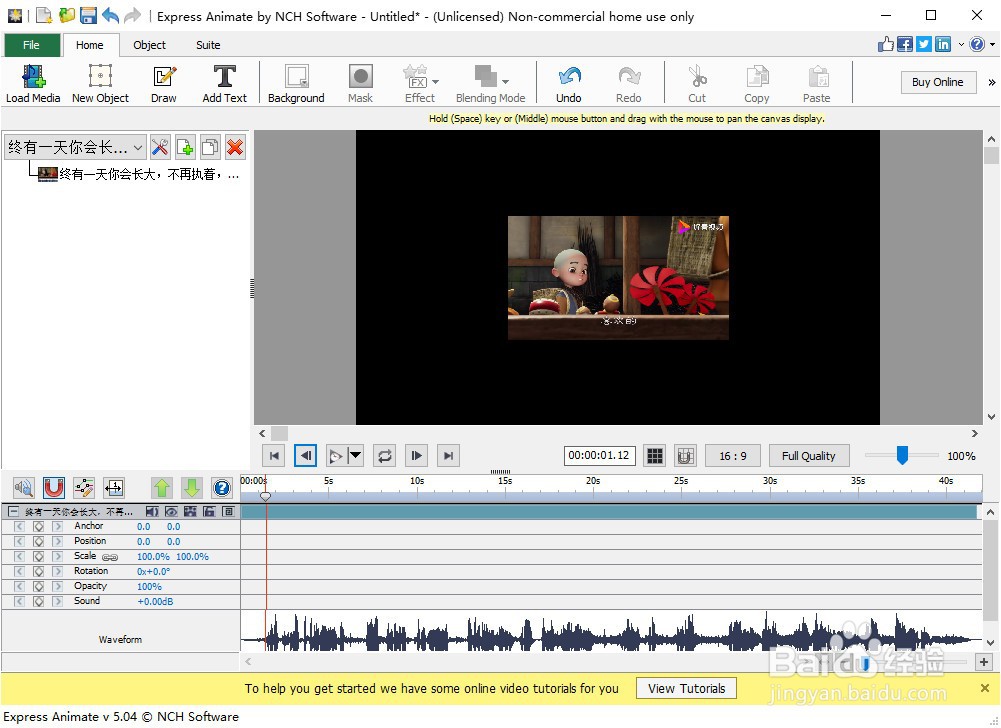Dismiss the yellow tutorials banner

(984, 688)
